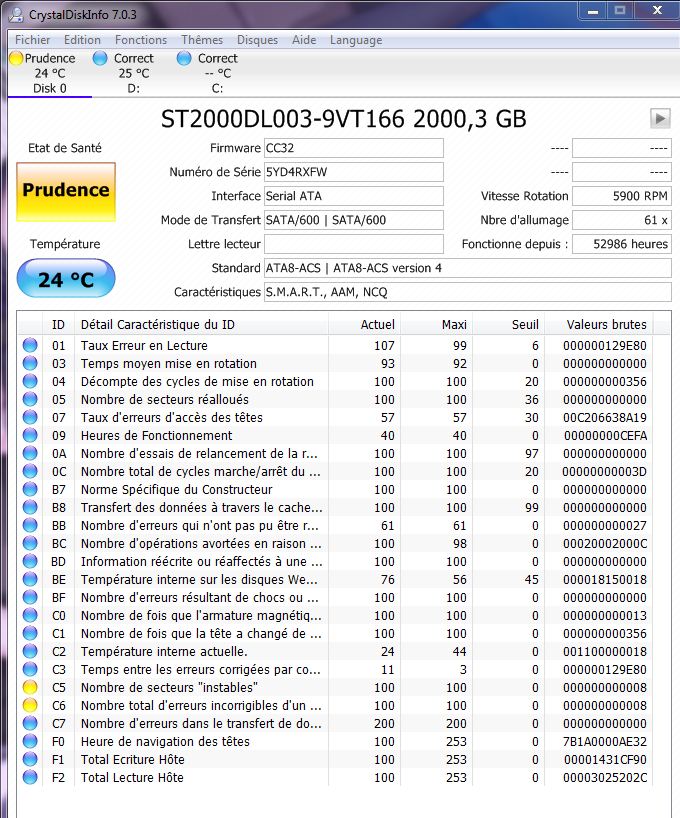Click status icon of attribute C1 row
Viewport: 680px width, 818px height.
coord(30,633)
